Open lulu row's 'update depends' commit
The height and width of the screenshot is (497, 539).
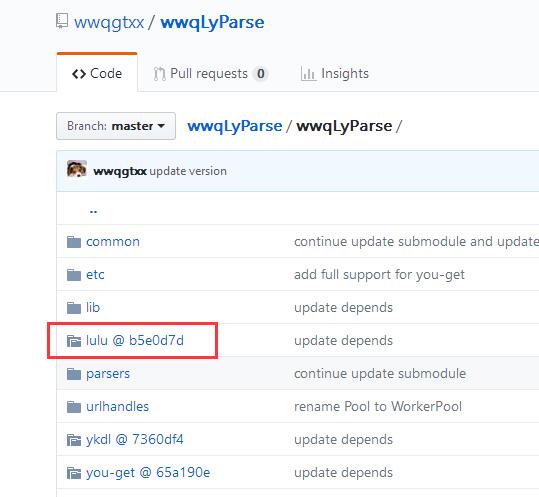pyautogui.click(x=343, y=341)
